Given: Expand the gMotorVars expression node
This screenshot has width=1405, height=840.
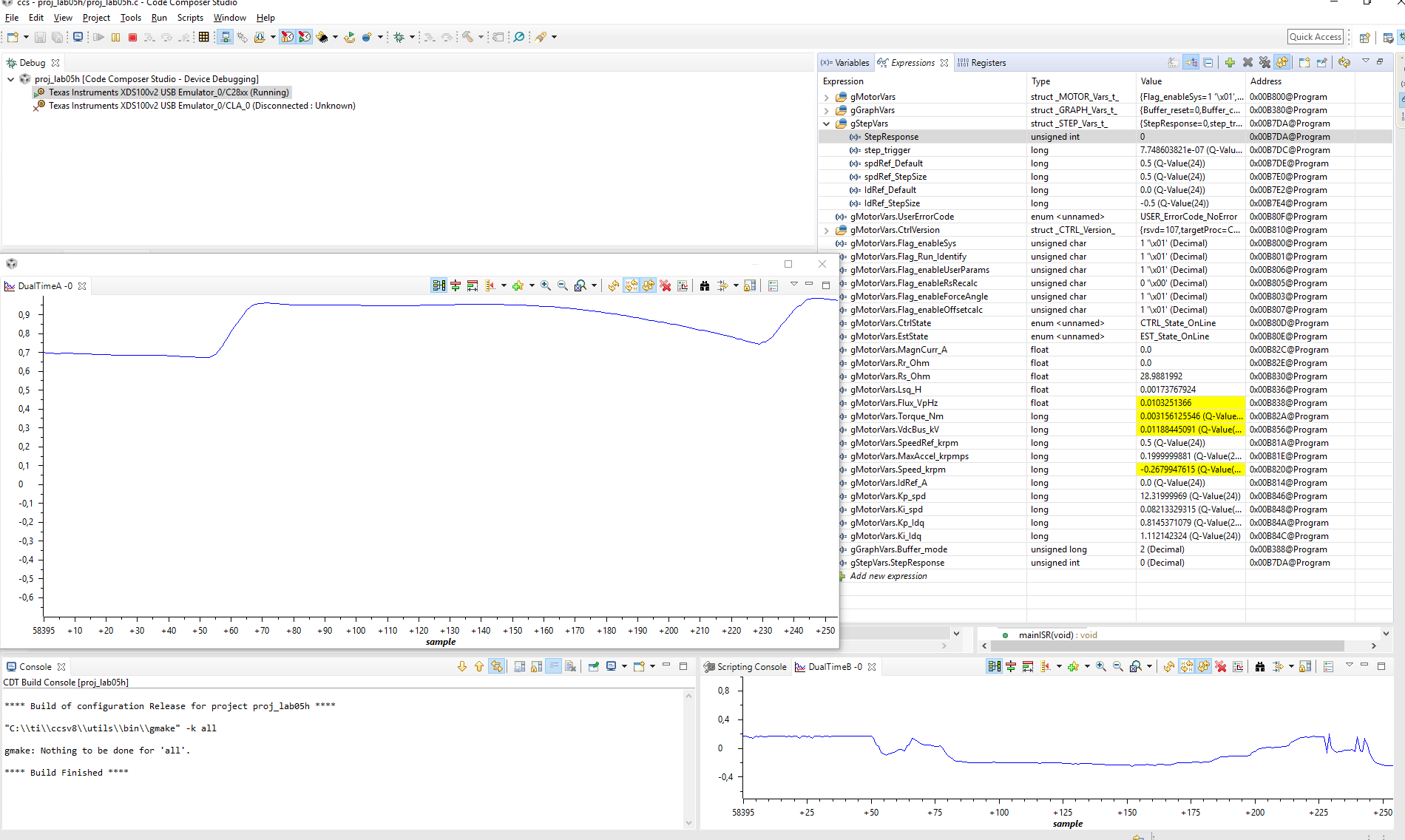Looking at the screenshot, I should point(827,97).
